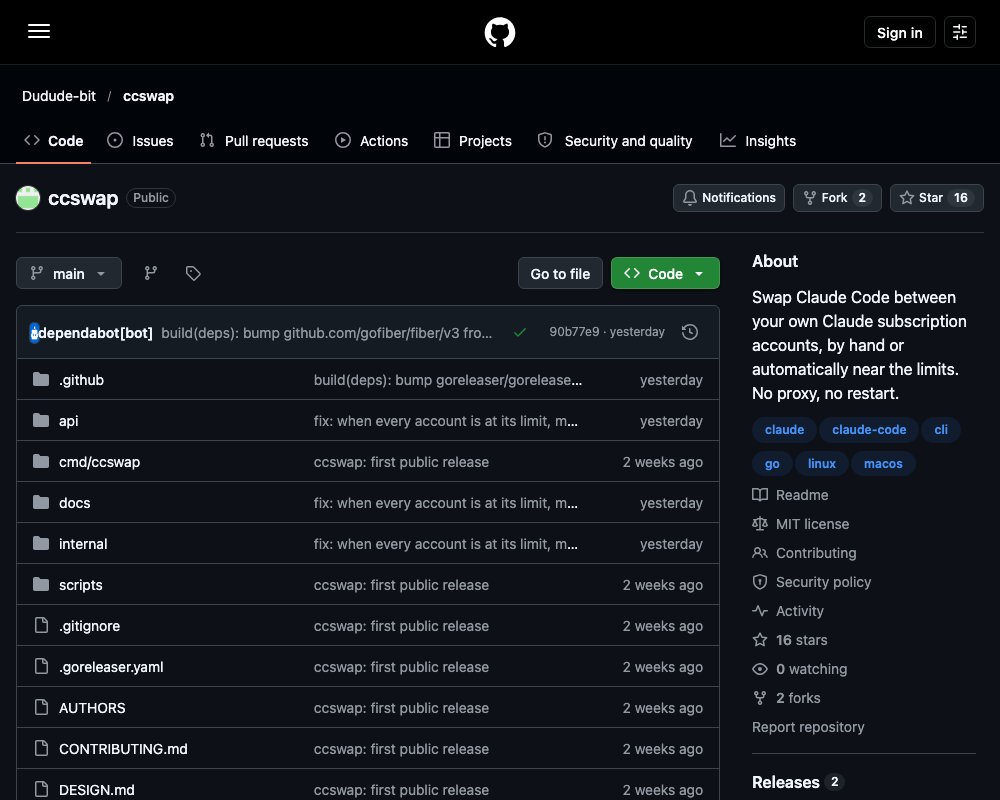Image resolution: width=1000 pixels, height=800 pixels.
Task: Open the internal folder
Action: coord(83,544)
